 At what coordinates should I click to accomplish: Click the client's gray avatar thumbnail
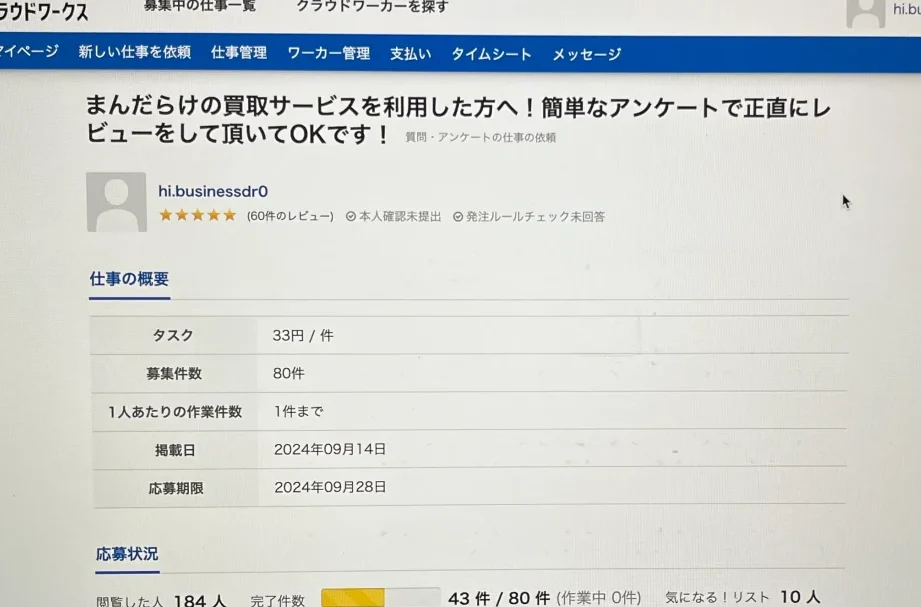116,202
